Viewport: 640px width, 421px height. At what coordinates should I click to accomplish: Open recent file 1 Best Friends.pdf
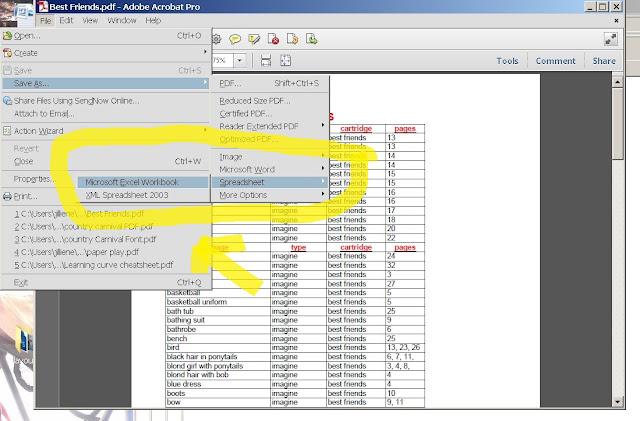[x=106, y=214]
